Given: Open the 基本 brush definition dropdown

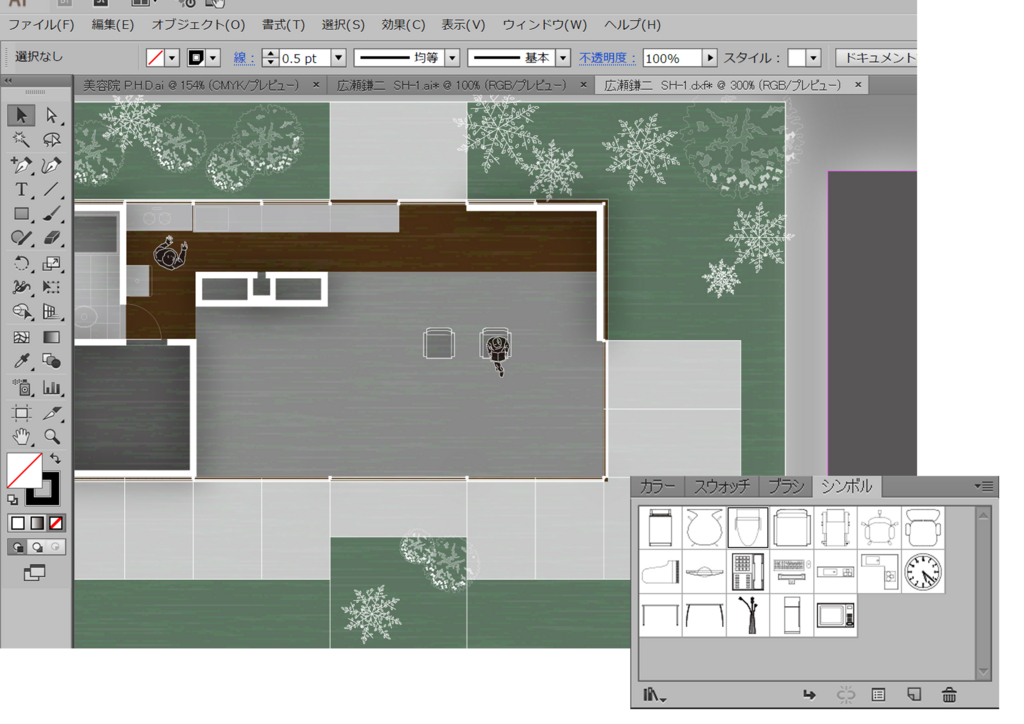Looking at the screenshot, I should tap(563, 58).
